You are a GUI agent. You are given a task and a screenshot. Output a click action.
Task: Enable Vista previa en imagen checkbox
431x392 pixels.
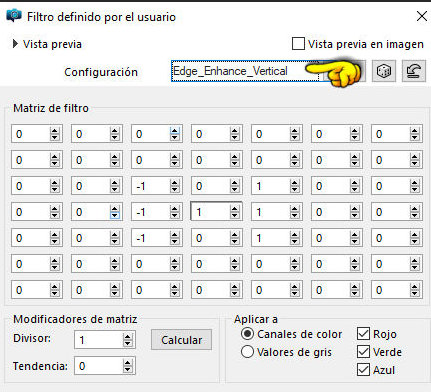pos(298,44)
